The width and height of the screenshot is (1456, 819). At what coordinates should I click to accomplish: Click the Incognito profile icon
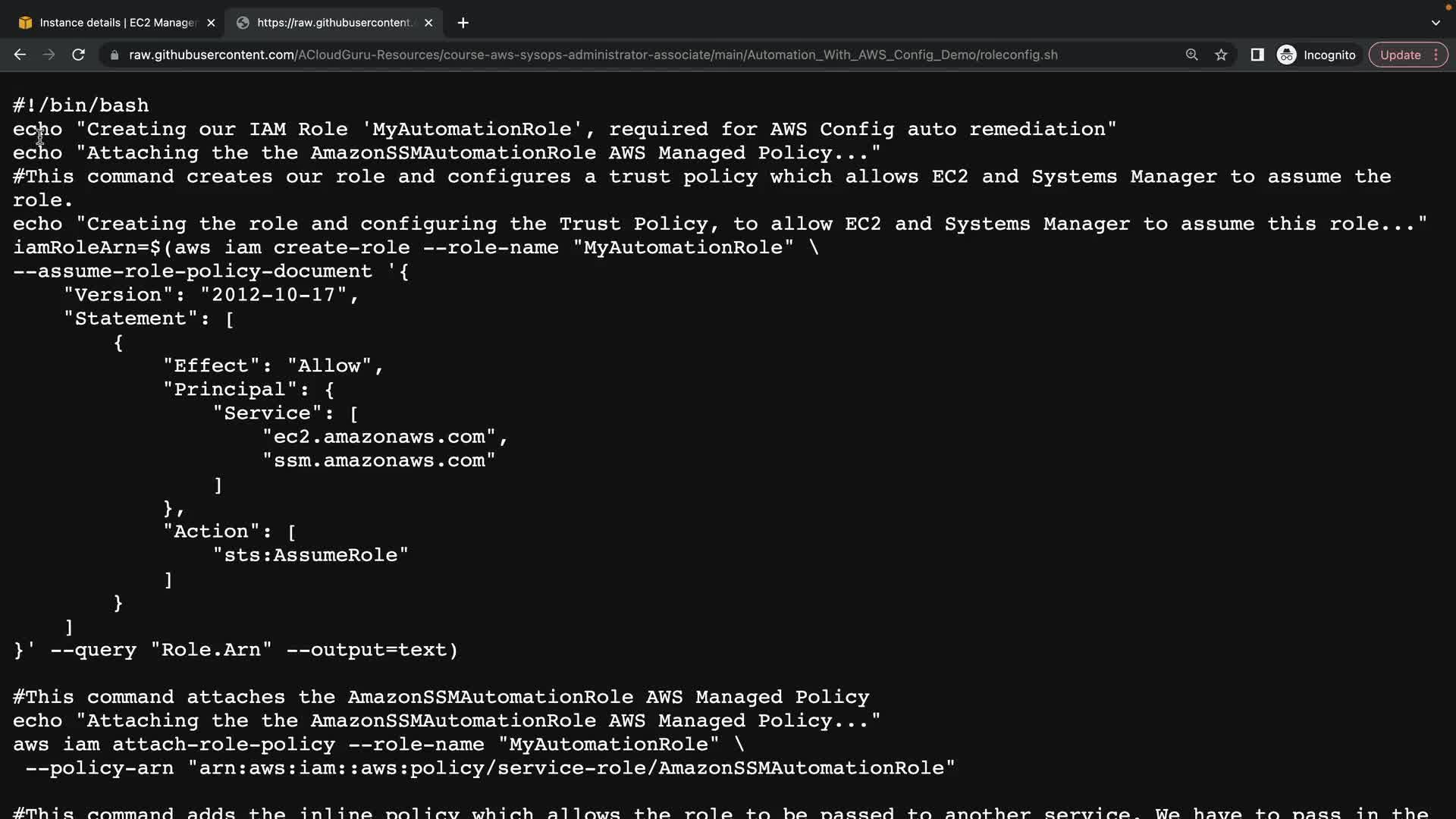[x=1287, y=55]
